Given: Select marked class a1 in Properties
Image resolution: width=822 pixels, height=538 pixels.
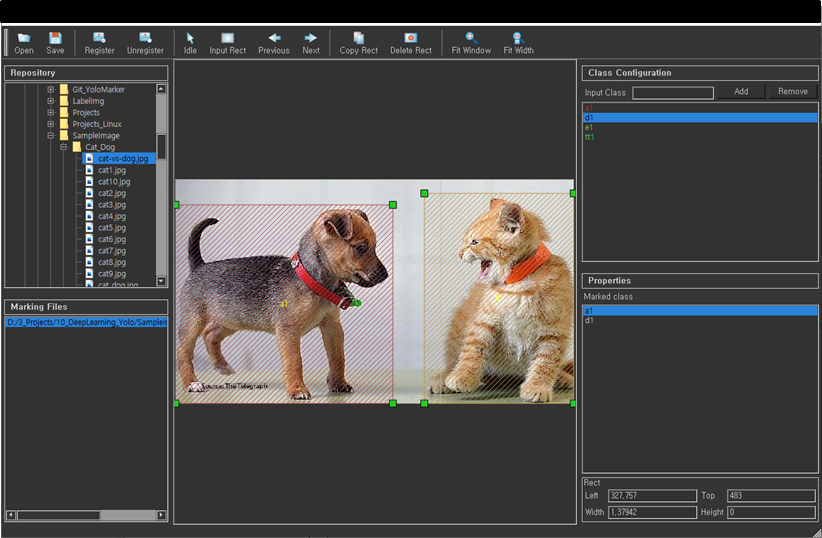Looking at the screenshot, I should coord(700,310).
